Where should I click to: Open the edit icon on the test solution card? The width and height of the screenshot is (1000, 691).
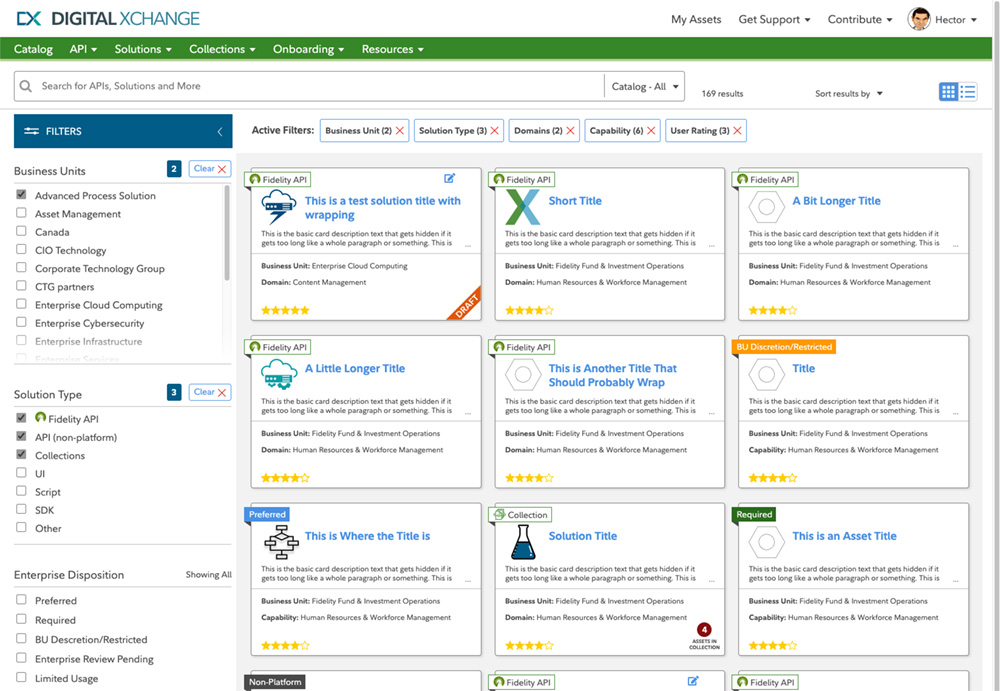point(449,178)
